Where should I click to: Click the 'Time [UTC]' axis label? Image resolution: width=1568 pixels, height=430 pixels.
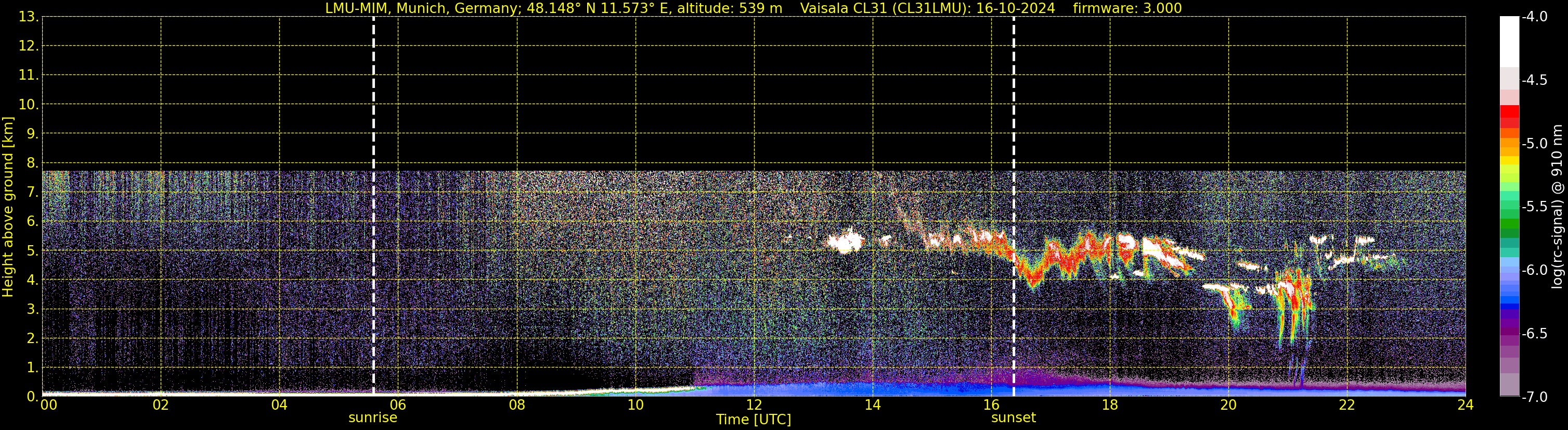pos(754,420)
